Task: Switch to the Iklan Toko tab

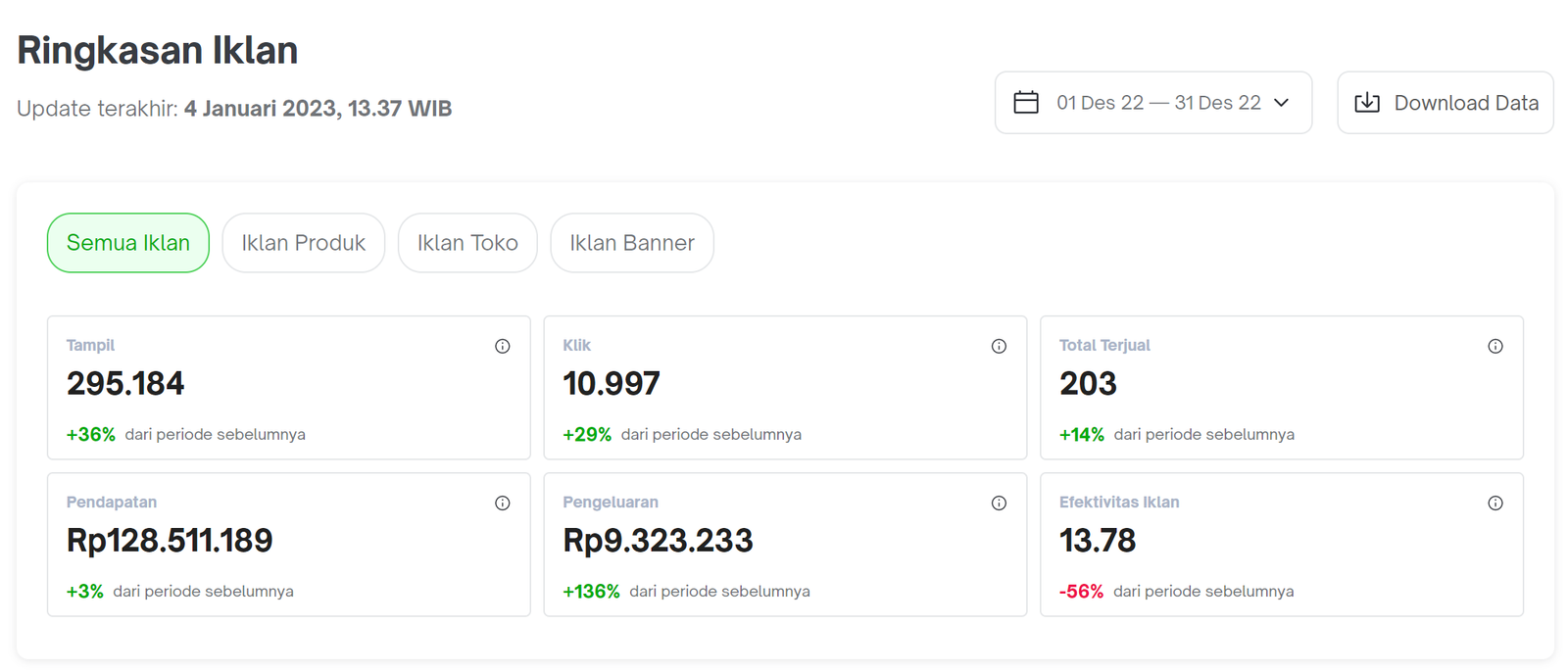Action: click(x=467, y=243)
